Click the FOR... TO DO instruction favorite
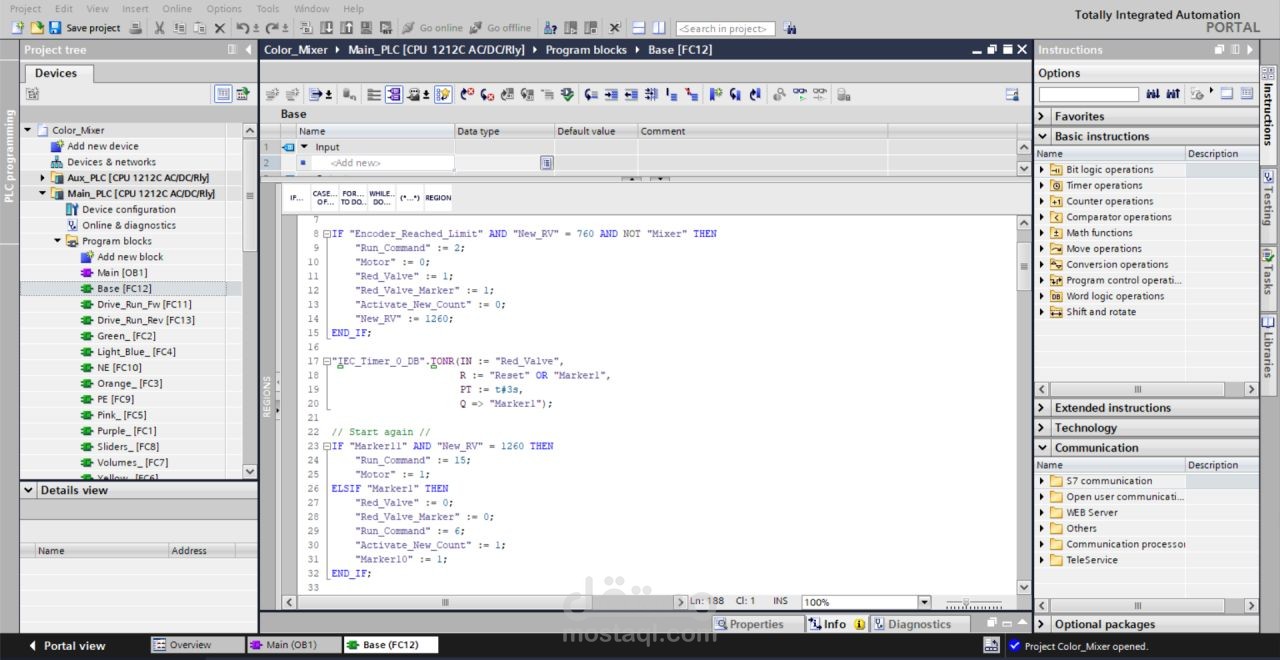 coord(352,197)
